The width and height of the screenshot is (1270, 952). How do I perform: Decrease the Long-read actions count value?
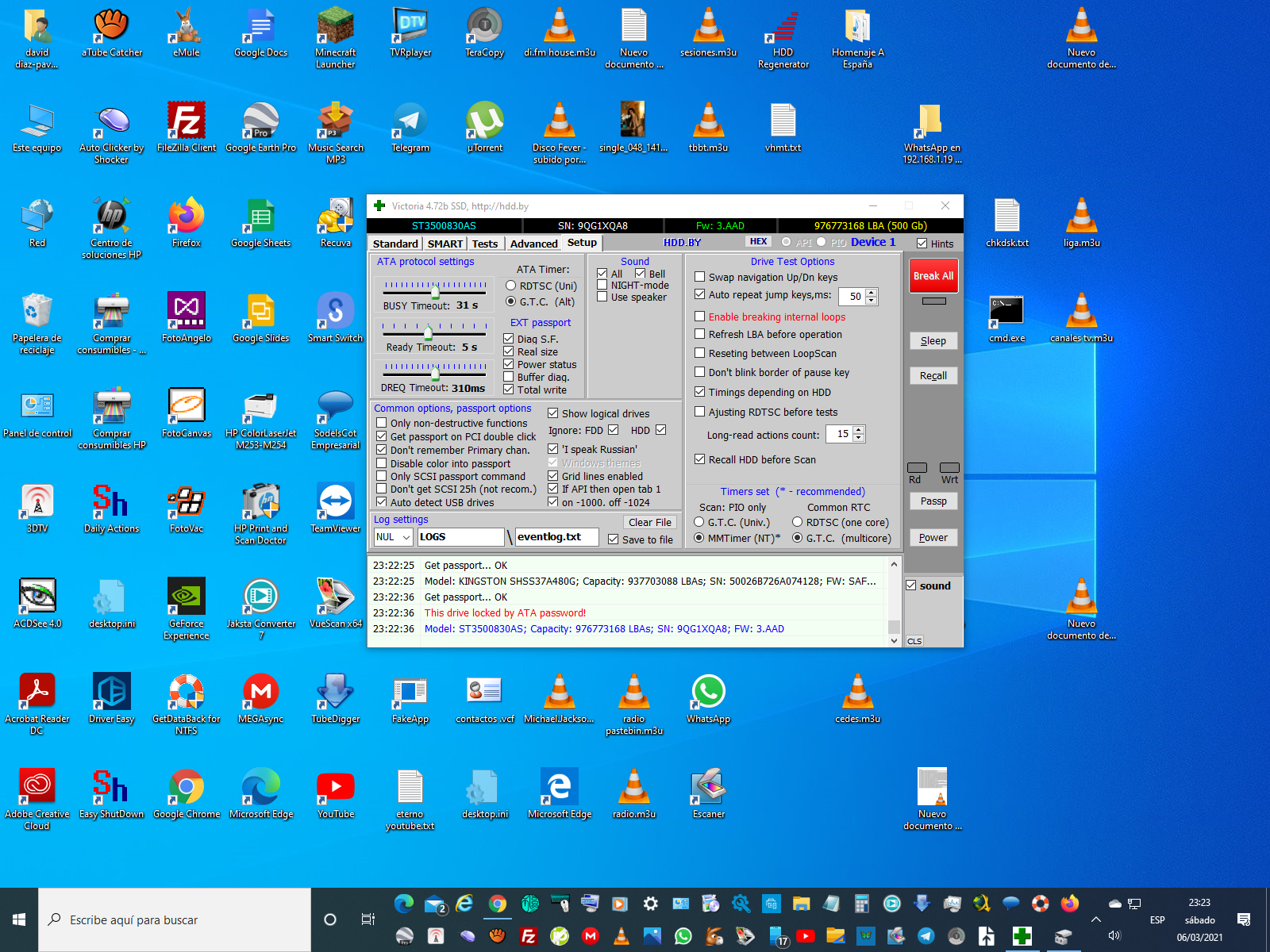coord(858,438)
